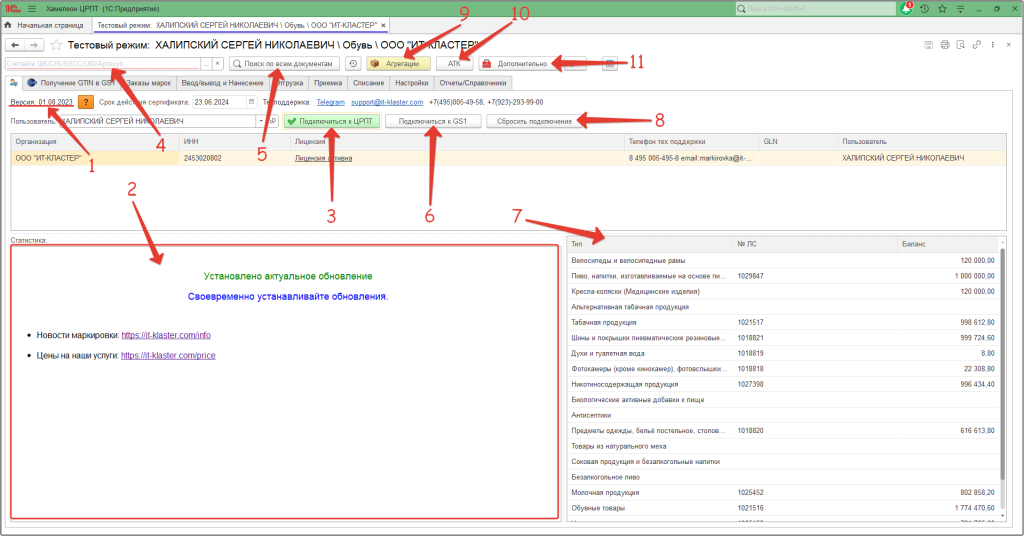
Task: Expand the Пользователь dropdown arrow
Action: click(261, 121)
